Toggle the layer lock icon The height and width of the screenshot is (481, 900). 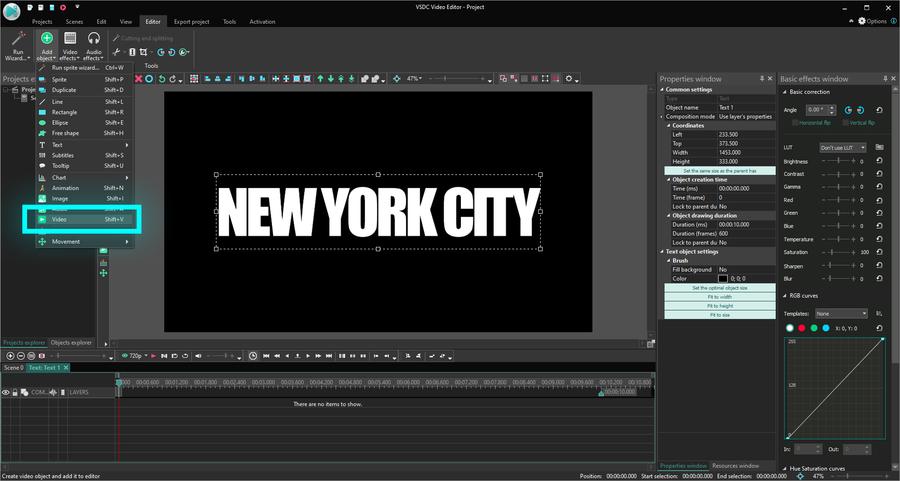15,392
